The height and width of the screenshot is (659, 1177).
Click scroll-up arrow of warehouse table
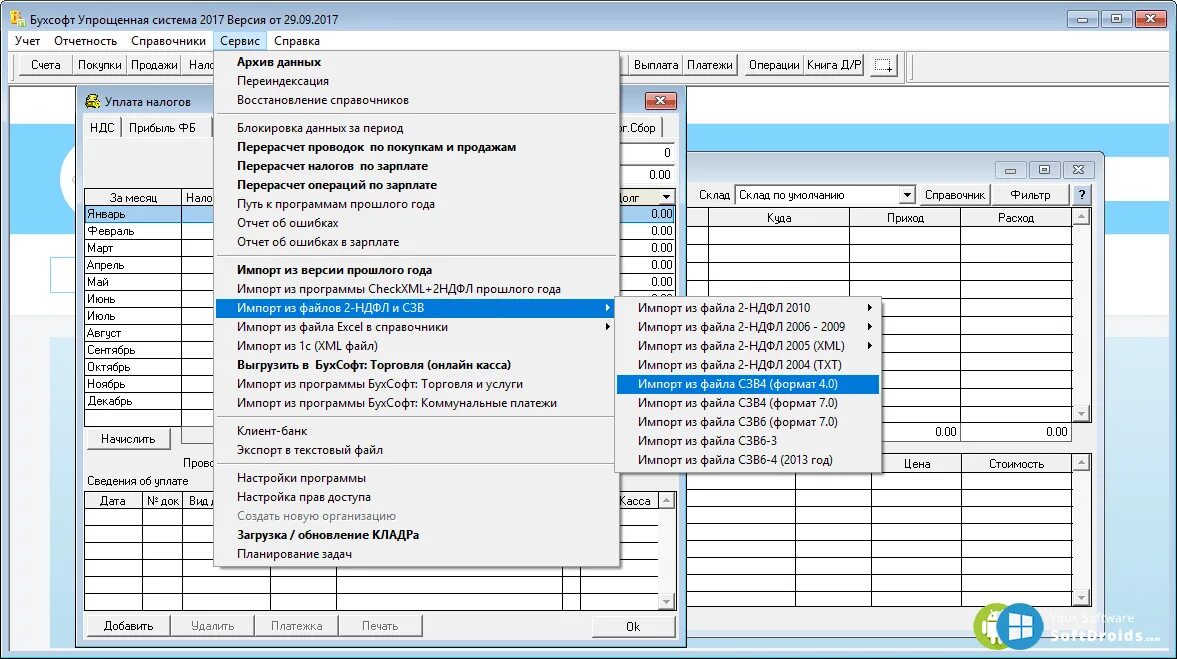click(x=1081, y=217)
